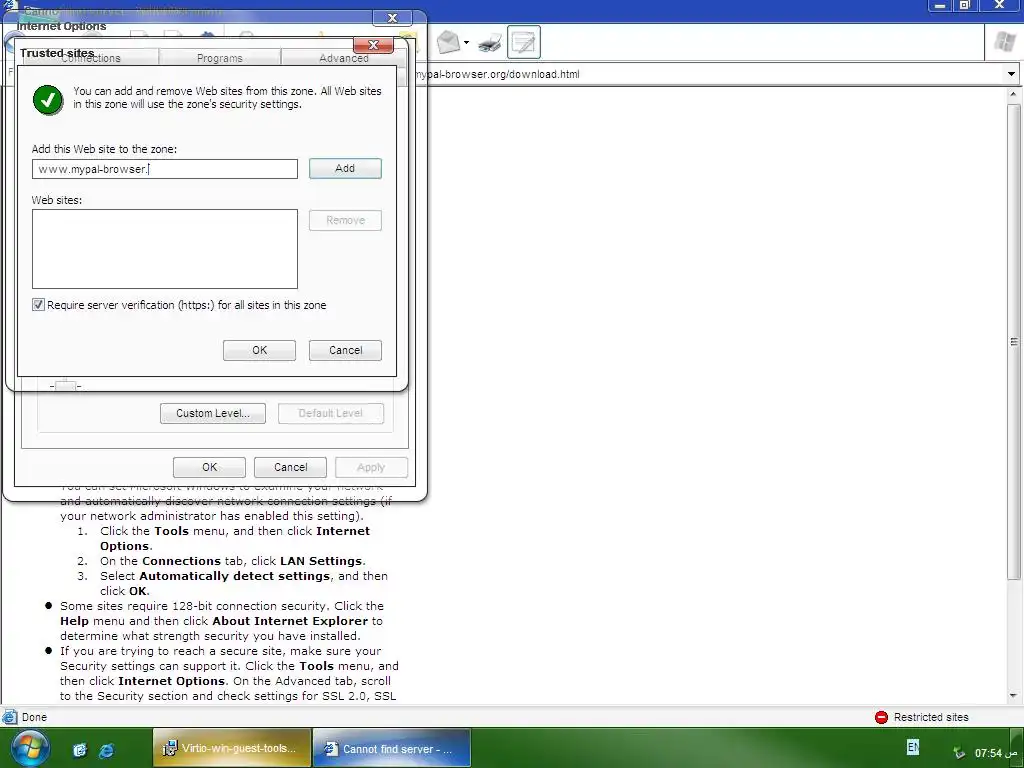
Task: Switch to the Programs tab
Action: (219, 58)
